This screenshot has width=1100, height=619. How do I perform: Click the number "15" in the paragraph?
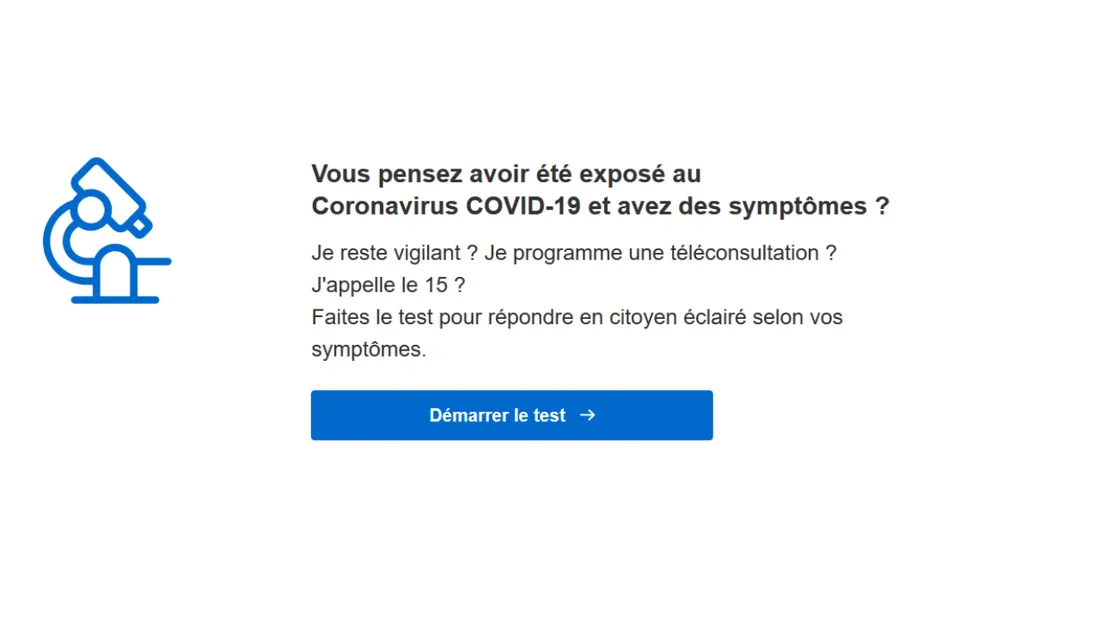click(x=436, y=285)
